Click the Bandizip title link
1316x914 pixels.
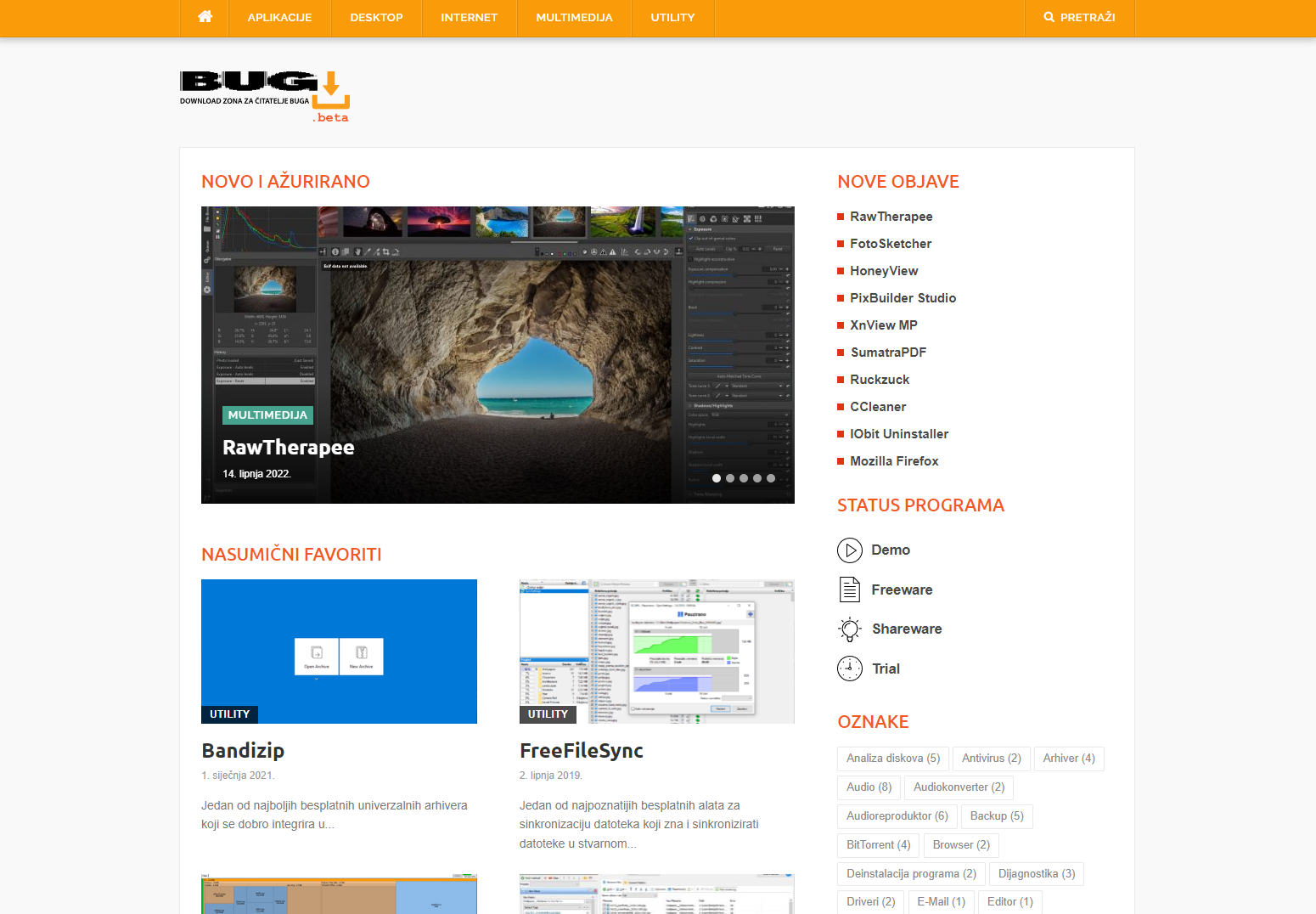(x=243, y=751)
